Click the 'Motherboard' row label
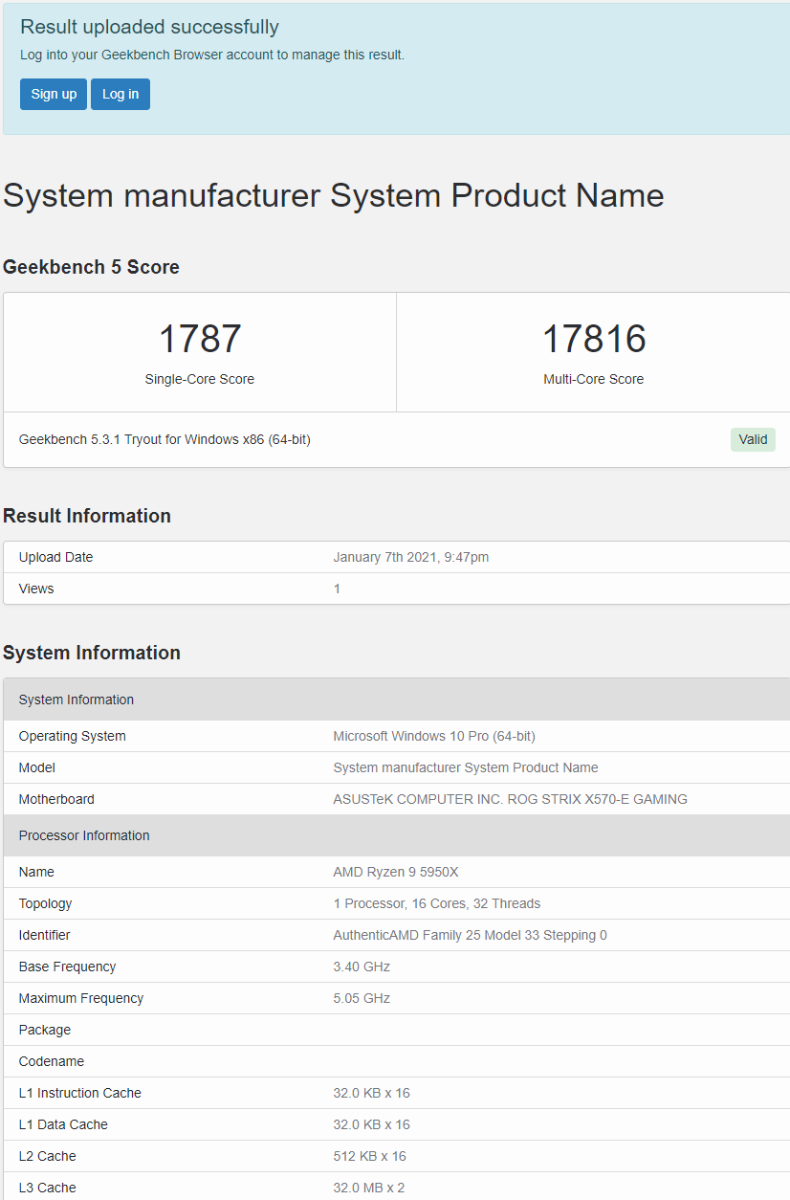The height and width of the screenshot is (1200, 790). [57, 799]
